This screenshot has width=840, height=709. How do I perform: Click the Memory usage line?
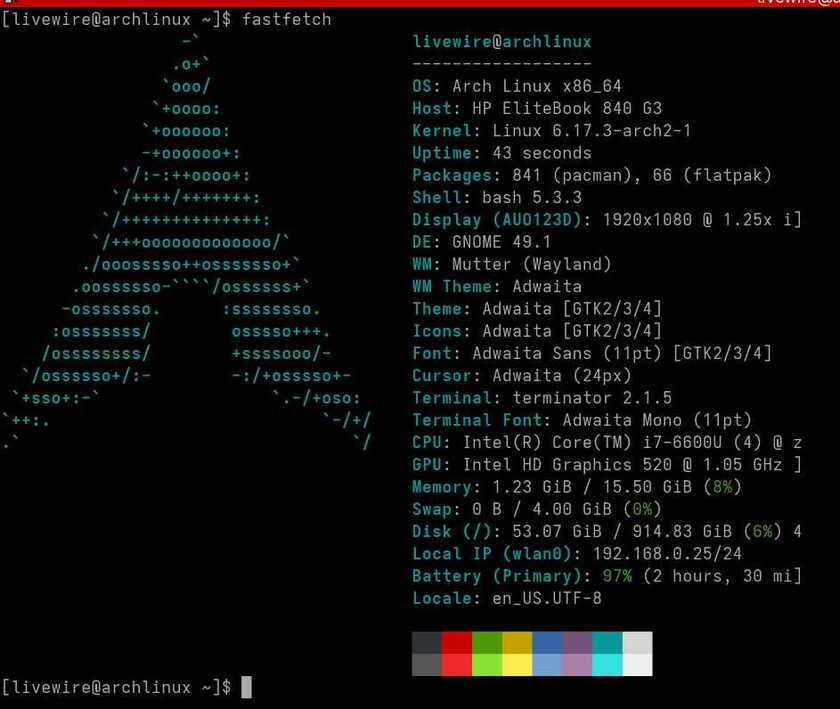coord(576,487)
